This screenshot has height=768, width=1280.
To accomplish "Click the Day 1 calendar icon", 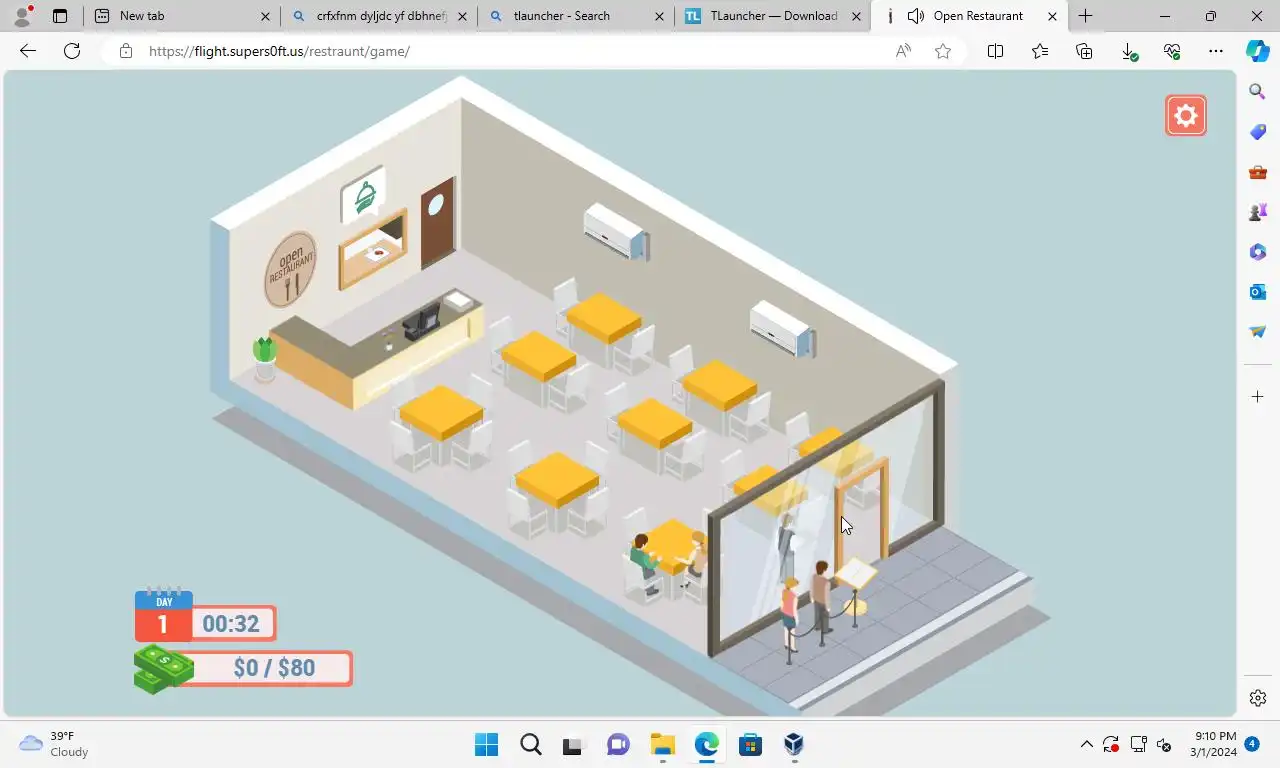I will pyautogui.click(x=163, y=614).
